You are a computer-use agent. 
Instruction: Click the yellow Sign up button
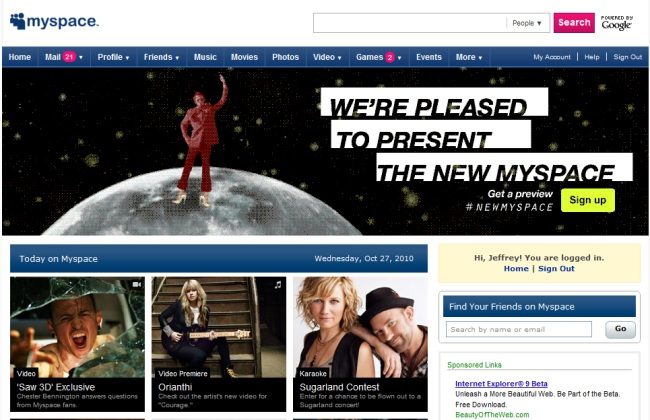click(x=588, y=200)
